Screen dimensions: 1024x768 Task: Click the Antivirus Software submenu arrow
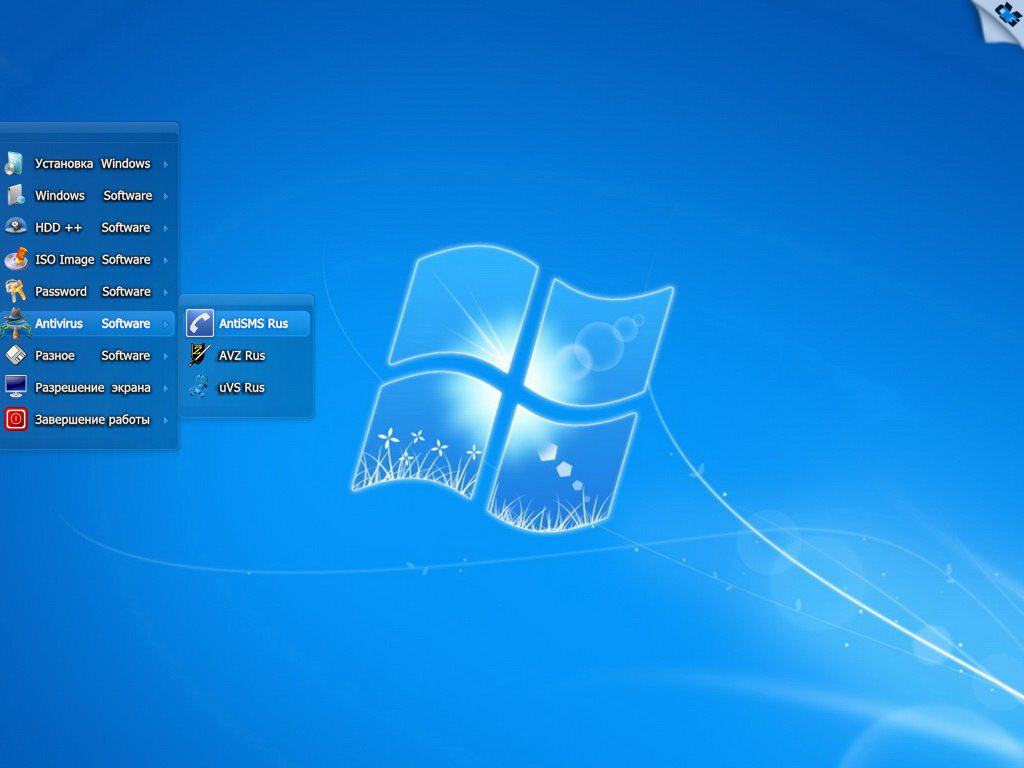coord(166,324)
